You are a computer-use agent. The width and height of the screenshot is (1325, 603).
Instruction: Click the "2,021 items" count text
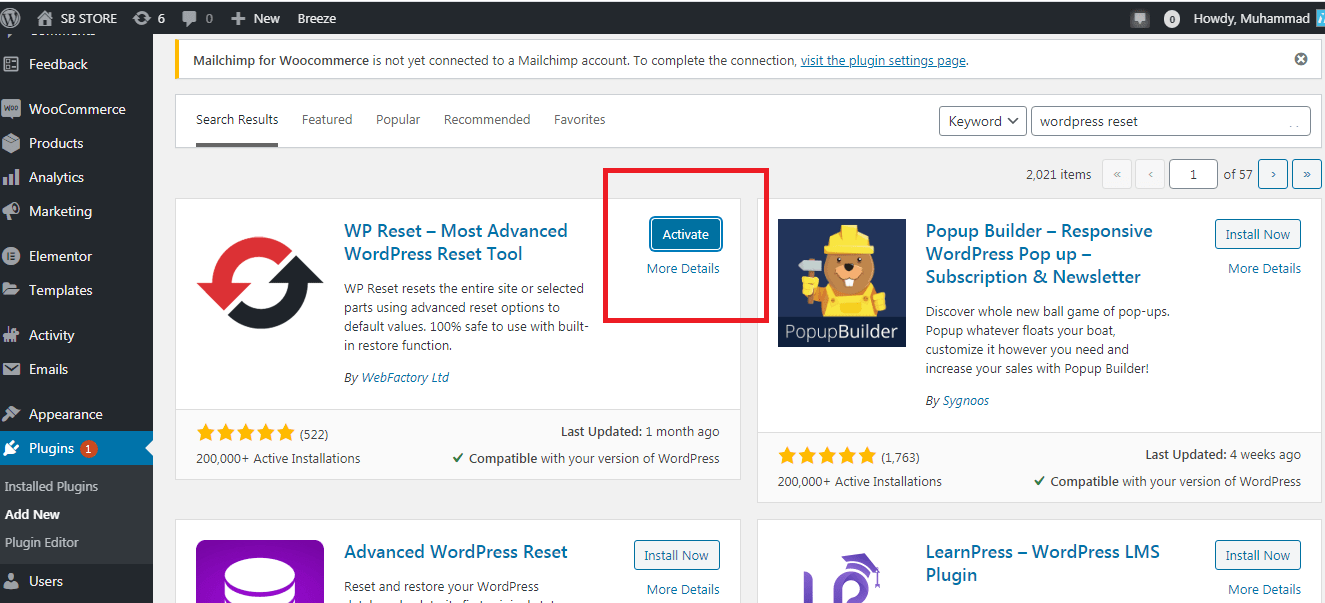click(x=1059, y=174)
